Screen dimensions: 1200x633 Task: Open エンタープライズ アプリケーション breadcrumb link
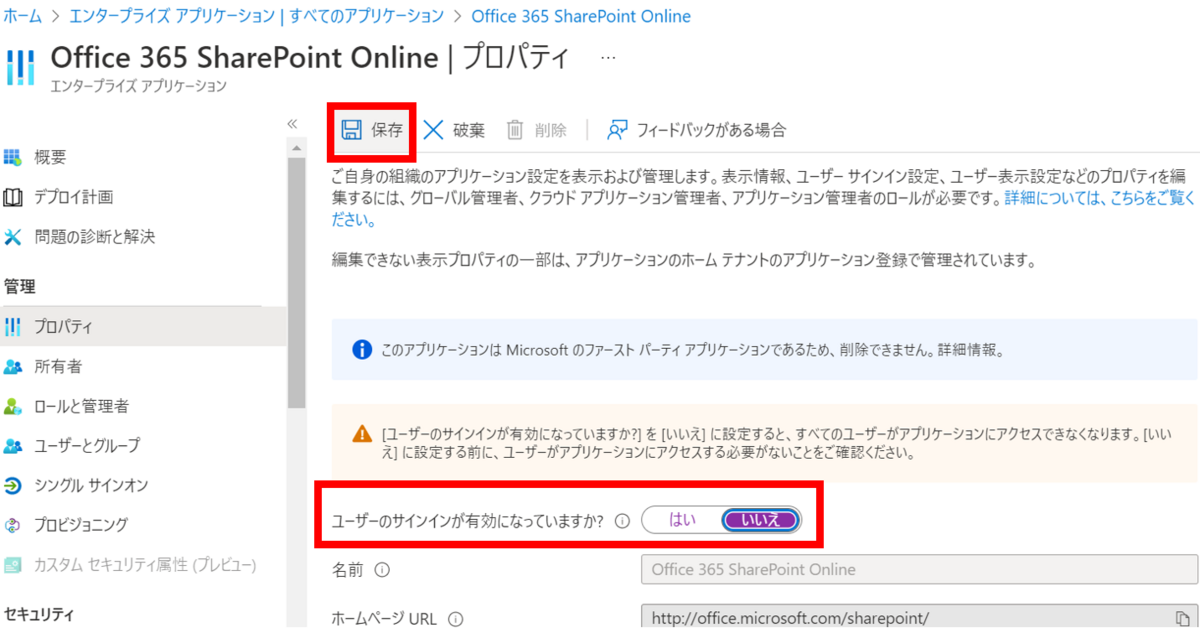click(x=257, y=16)
